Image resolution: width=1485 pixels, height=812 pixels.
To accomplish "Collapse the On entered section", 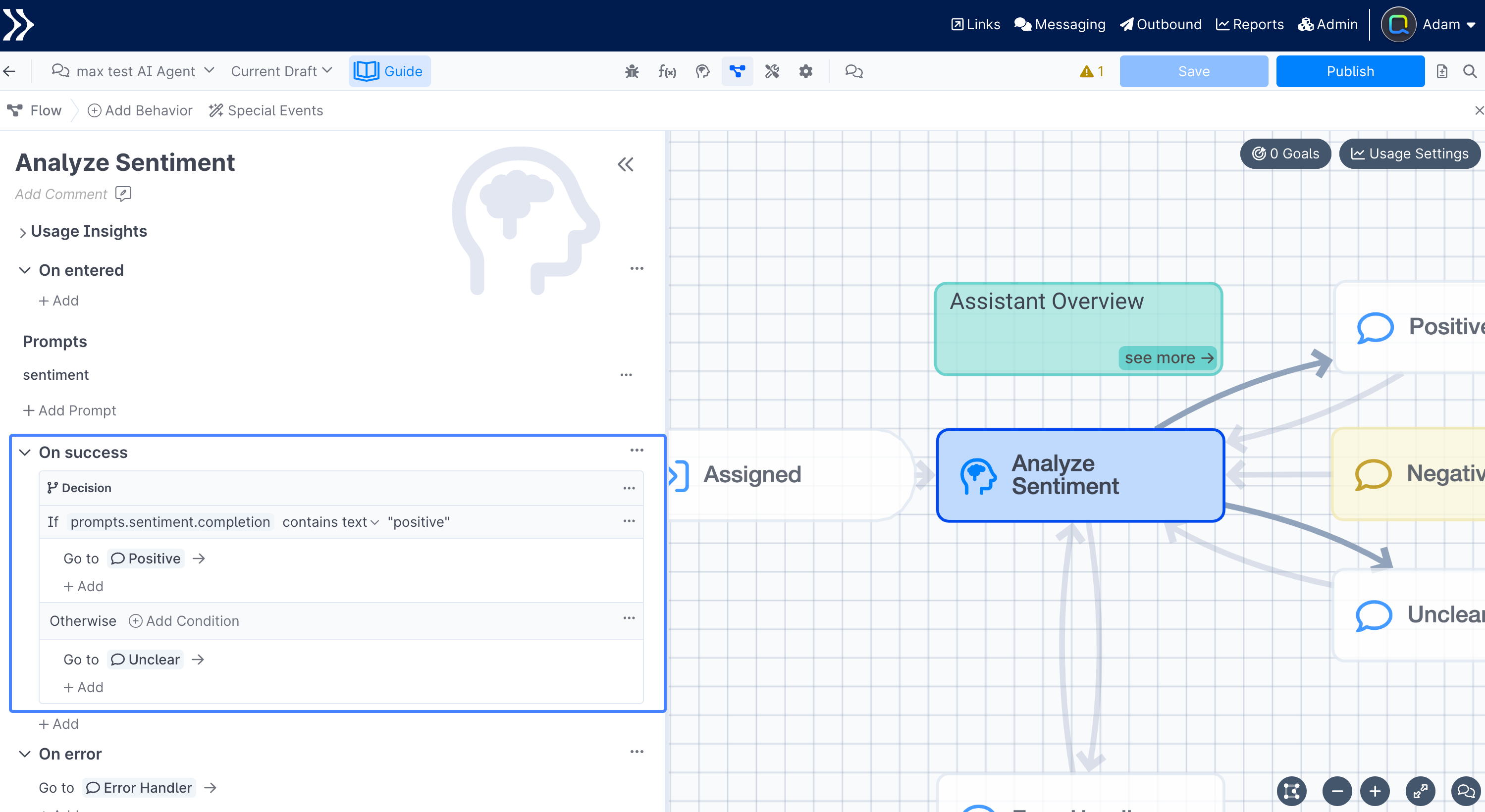I will tap(25, 270).
